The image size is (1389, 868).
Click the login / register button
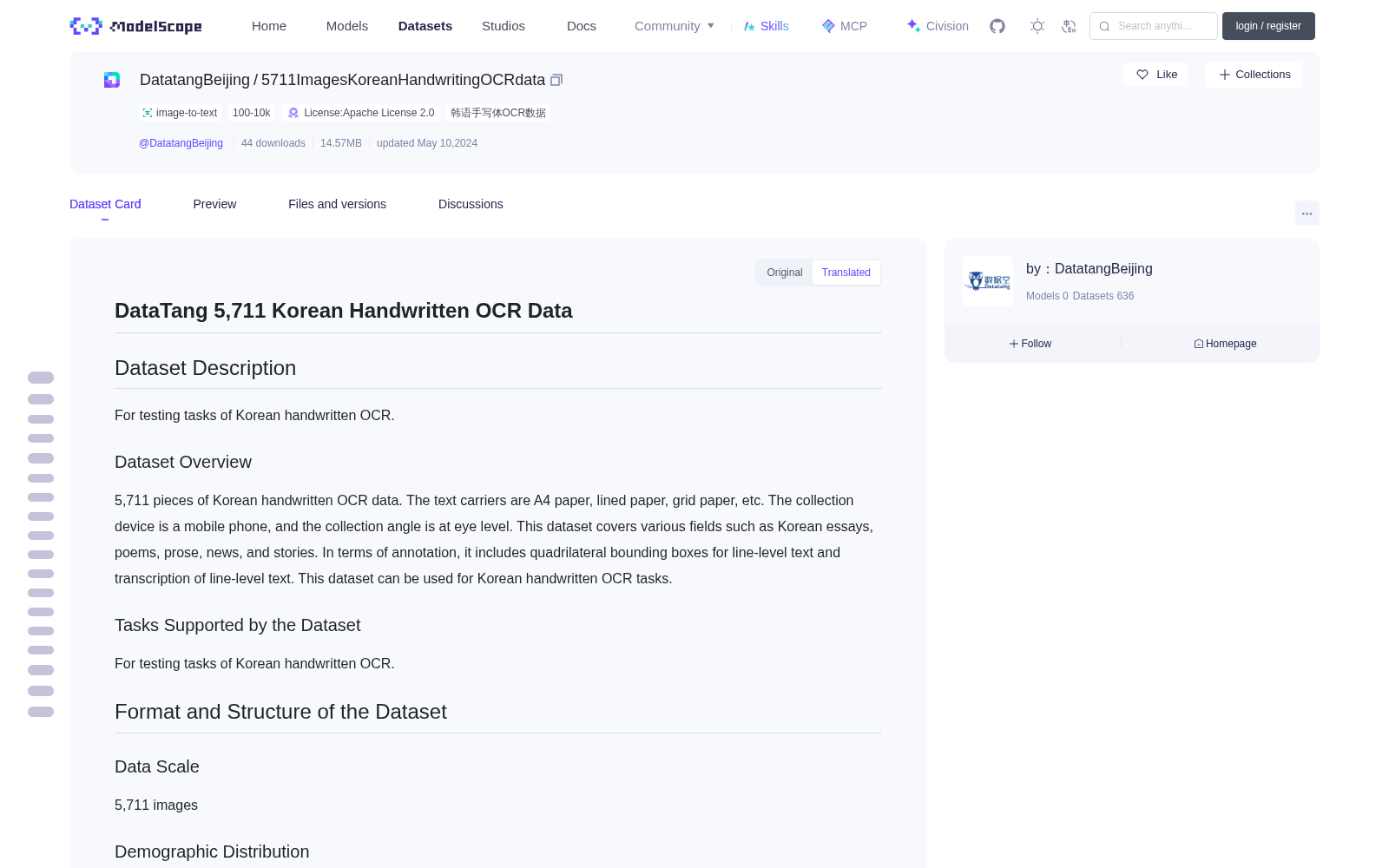coord(1268,26)
